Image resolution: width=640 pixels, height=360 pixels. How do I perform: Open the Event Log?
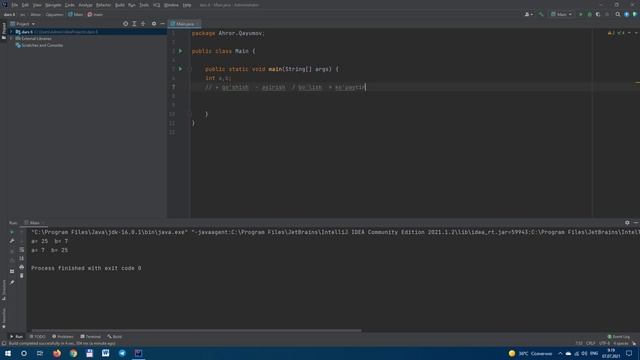coord(619,337)
